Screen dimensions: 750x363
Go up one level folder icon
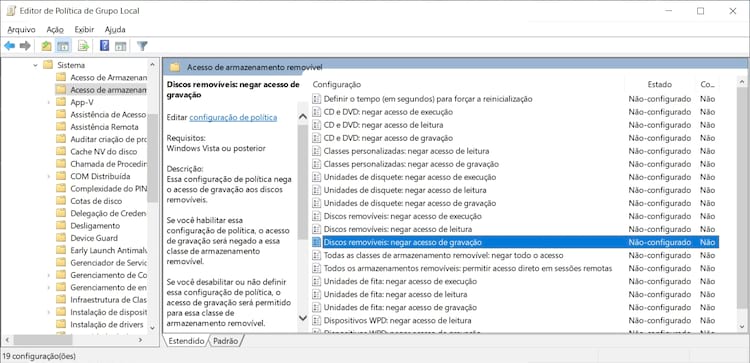(46, 46)
